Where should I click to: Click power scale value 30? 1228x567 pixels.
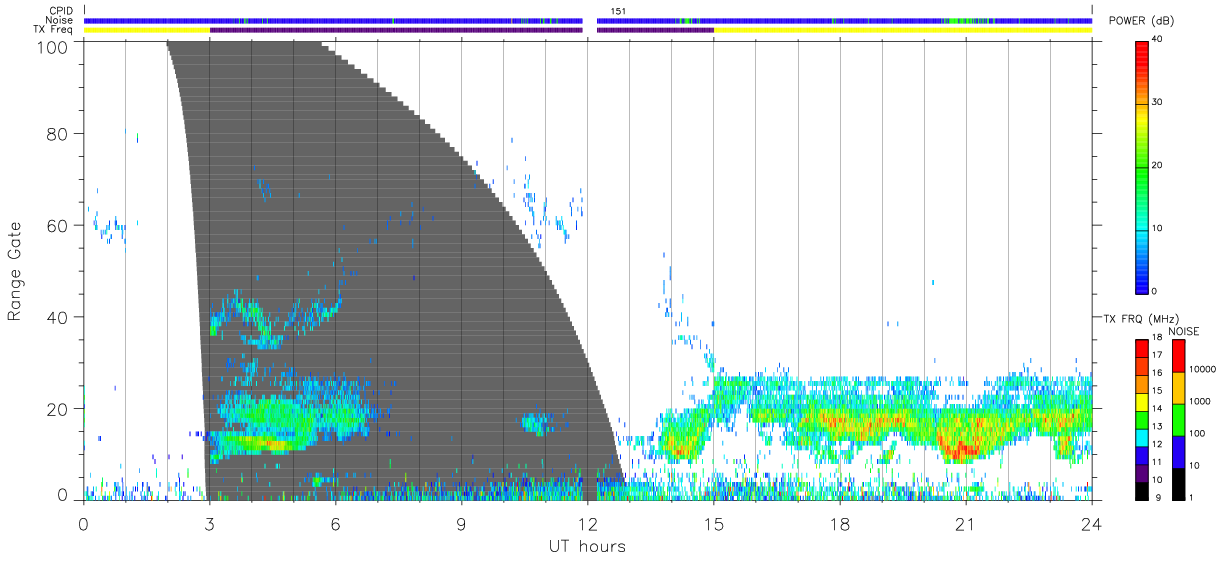1159,102
